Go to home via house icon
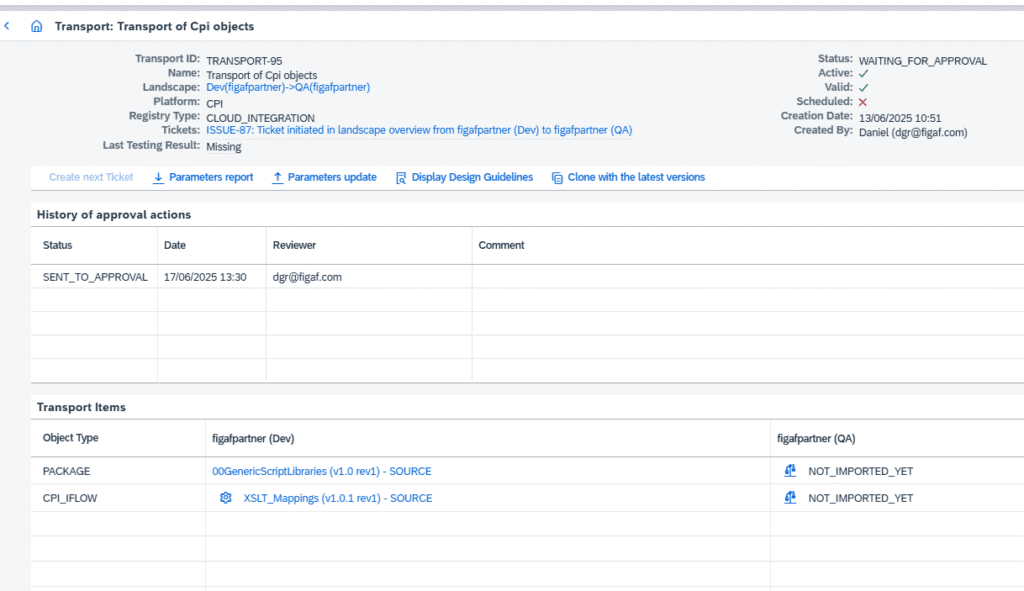This screenshot has height=591, width=1024. 37,26
